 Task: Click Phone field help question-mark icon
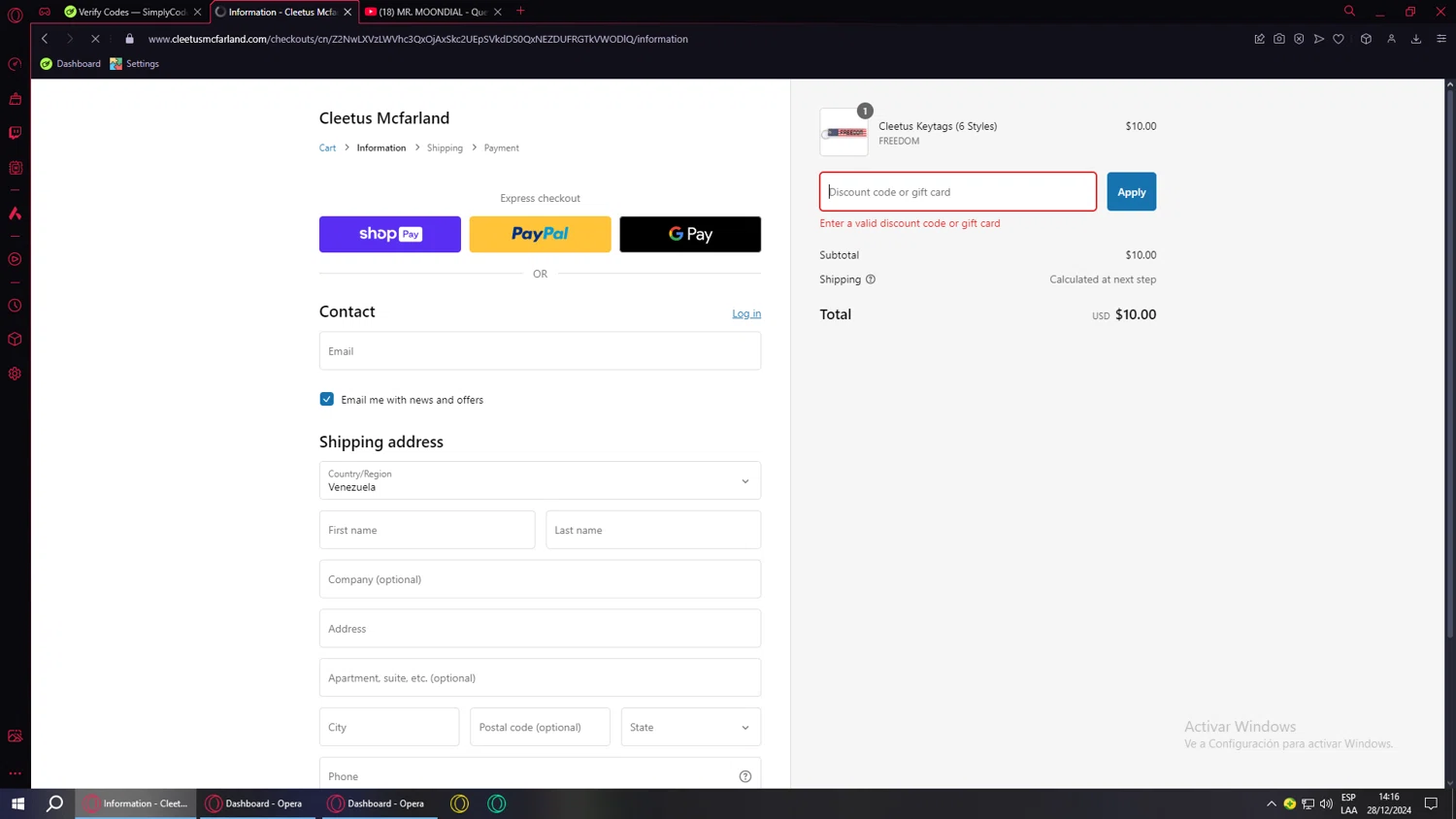click(x=745, y=776)
